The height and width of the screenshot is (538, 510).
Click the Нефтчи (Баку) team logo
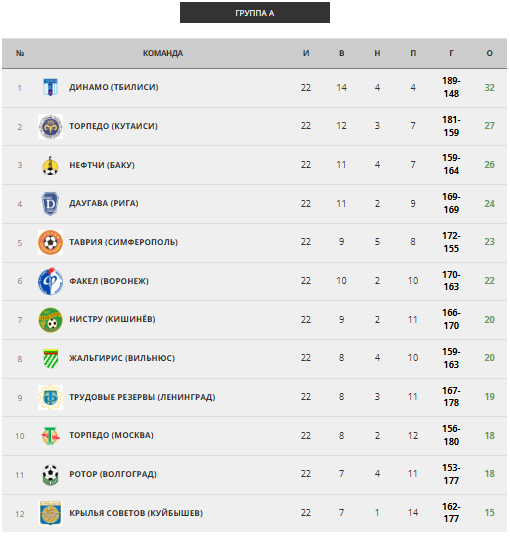[50, 165]
